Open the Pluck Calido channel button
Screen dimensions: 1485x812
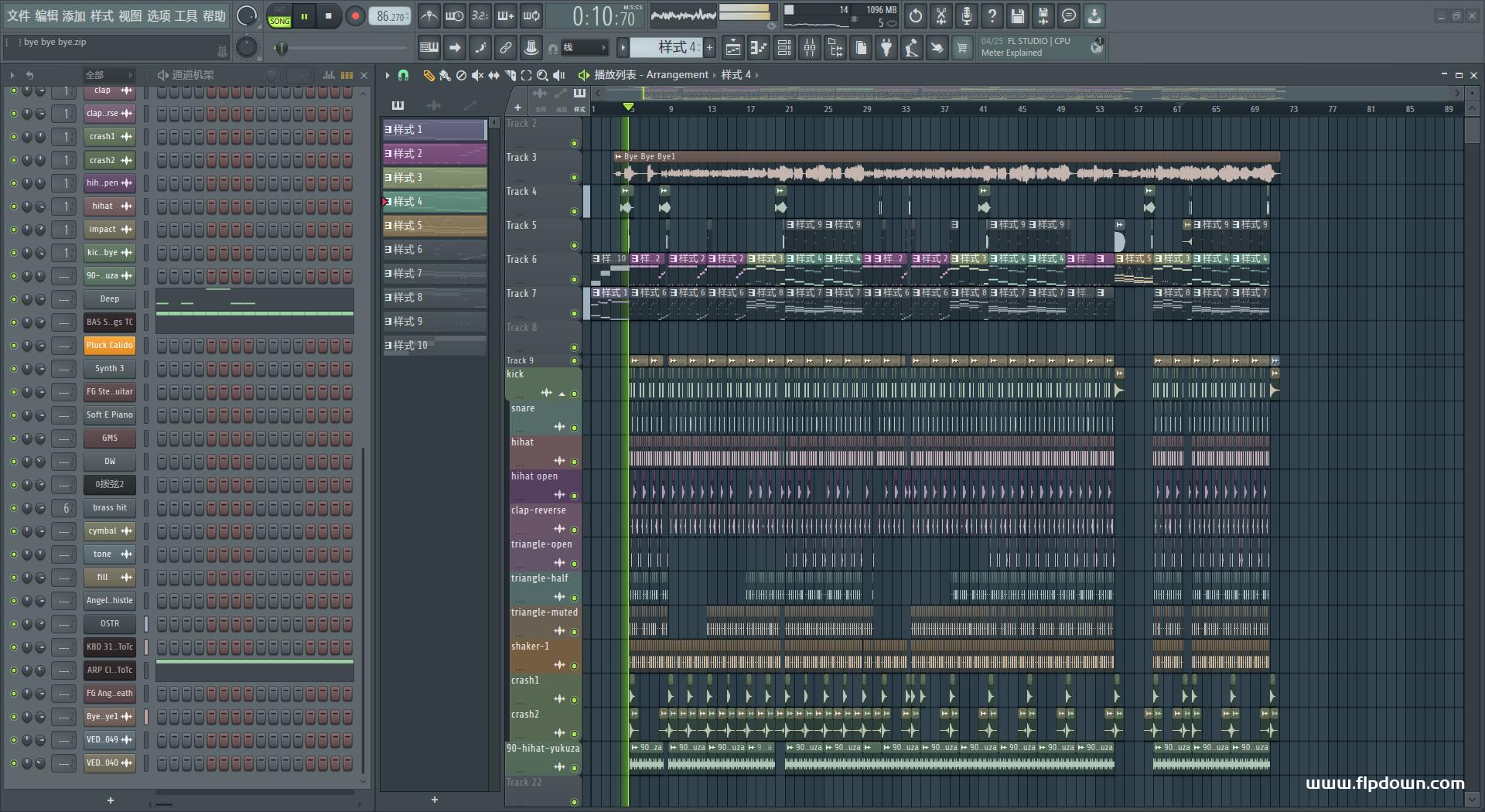(x=110, y=346)
